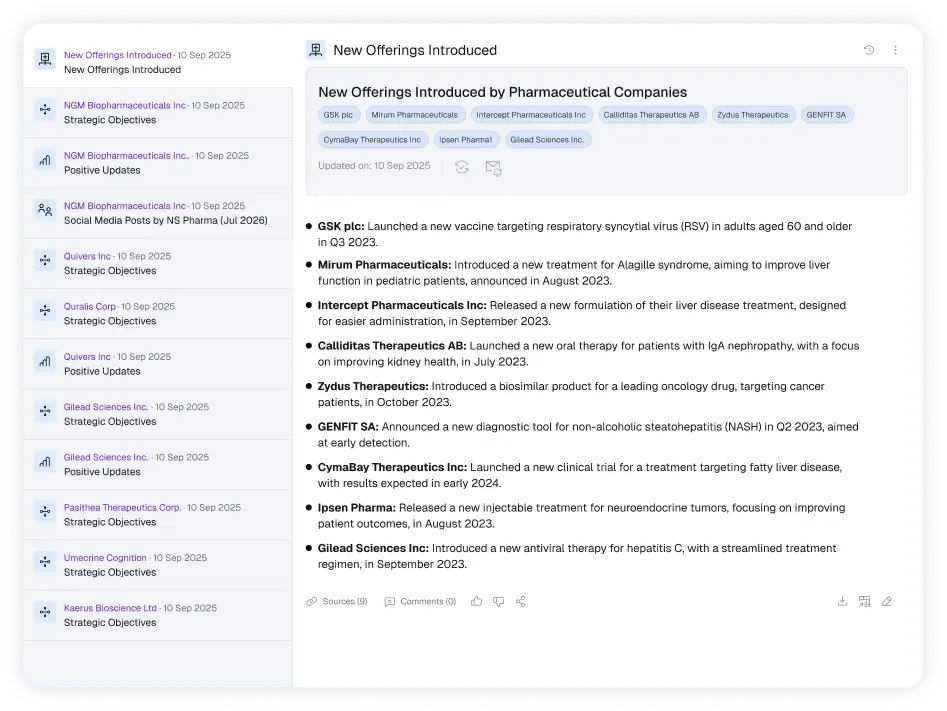Screen dimensions: 947x711
Task: Select the Zydus Therapeutics tag
Action: (x=753, y=115)
